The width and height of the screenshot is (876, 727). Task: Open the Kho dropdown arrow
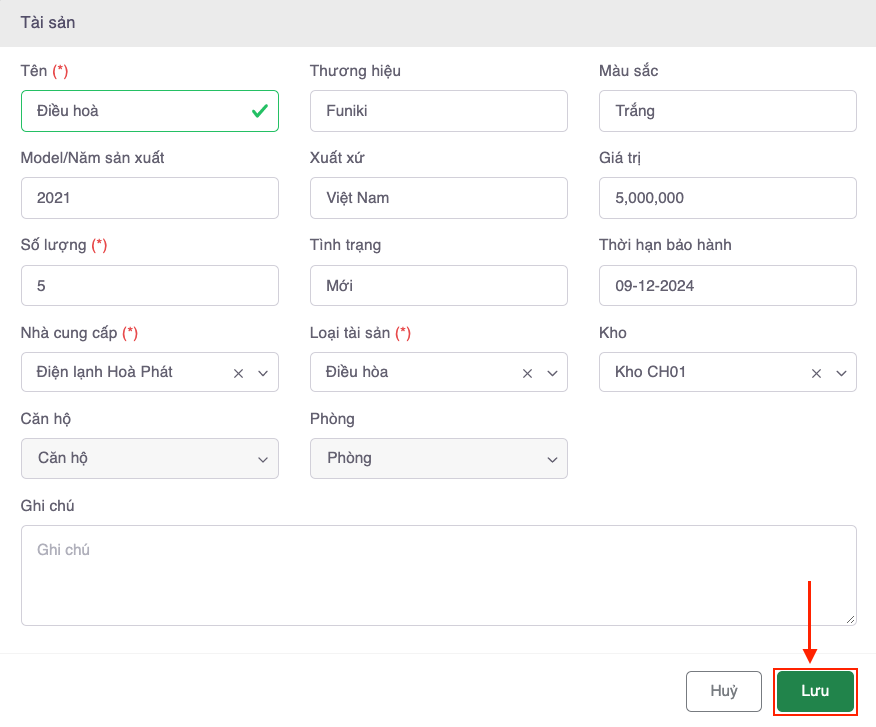click(x=841, y=373)
